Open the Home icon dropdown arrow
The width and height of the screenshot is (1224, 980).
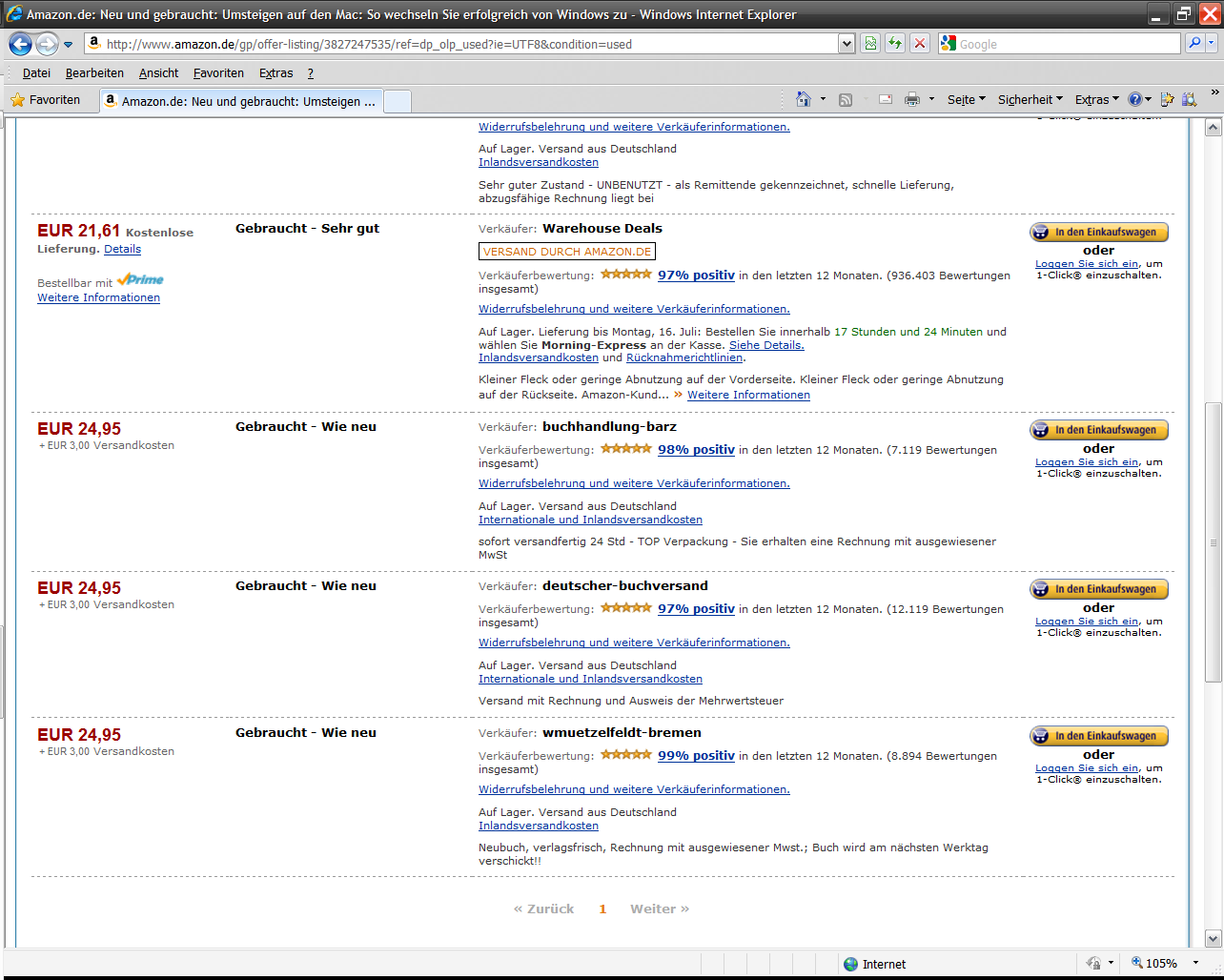823,99
